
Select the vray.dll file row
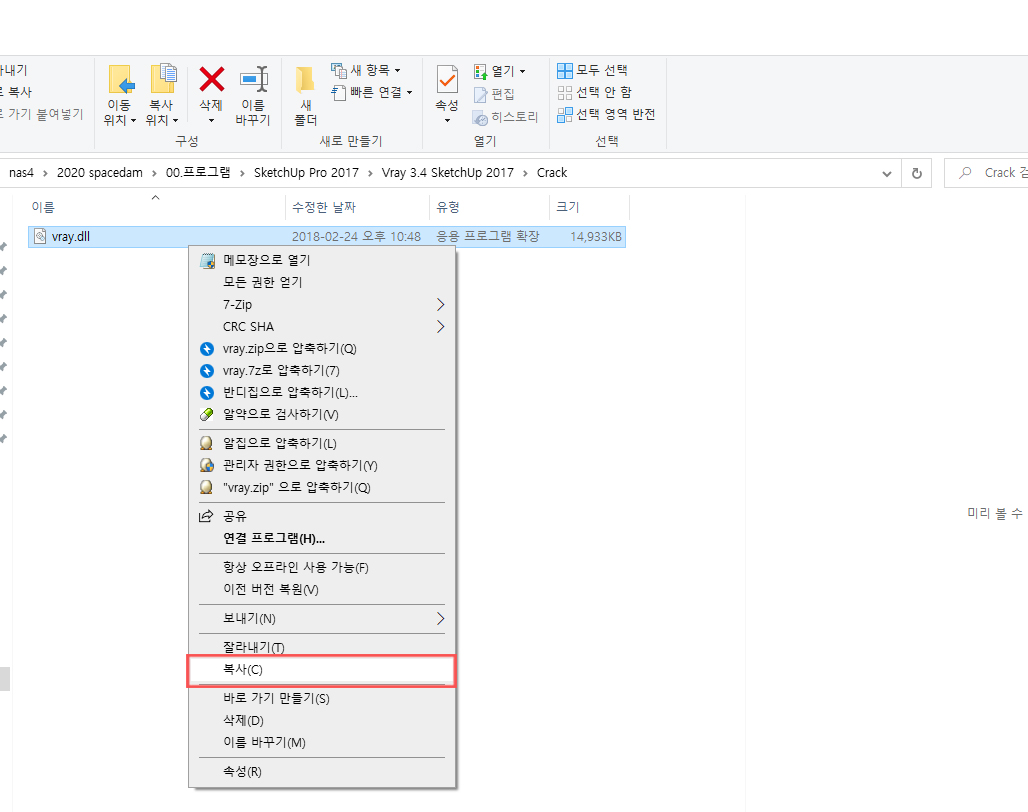326,237
